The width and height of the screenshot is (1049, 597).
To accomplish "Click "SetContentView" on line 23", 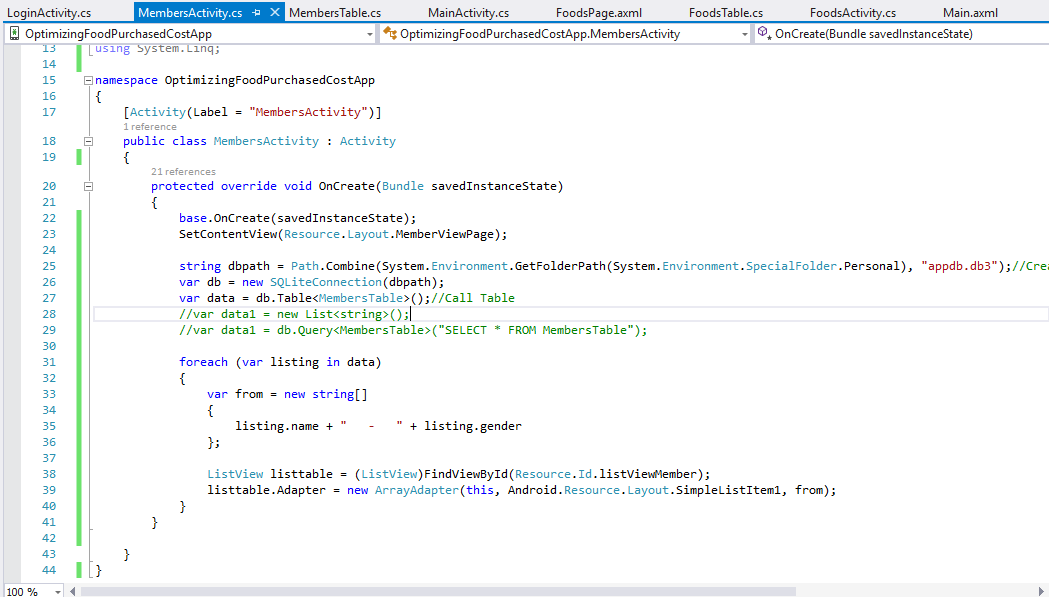I will point(227,234).
